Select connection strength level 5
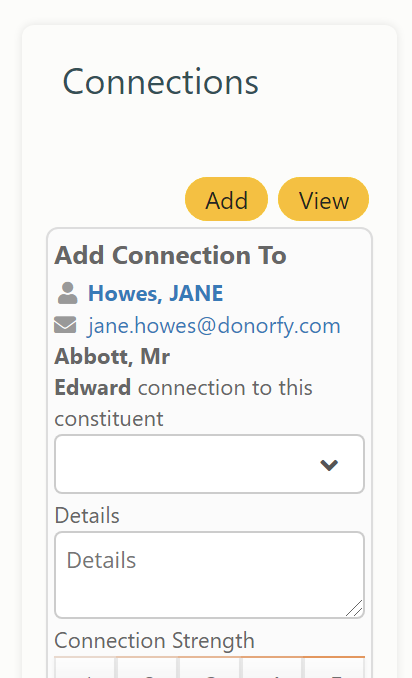Image resolution: width=412 pixels, height=678 pixels. 334,668
